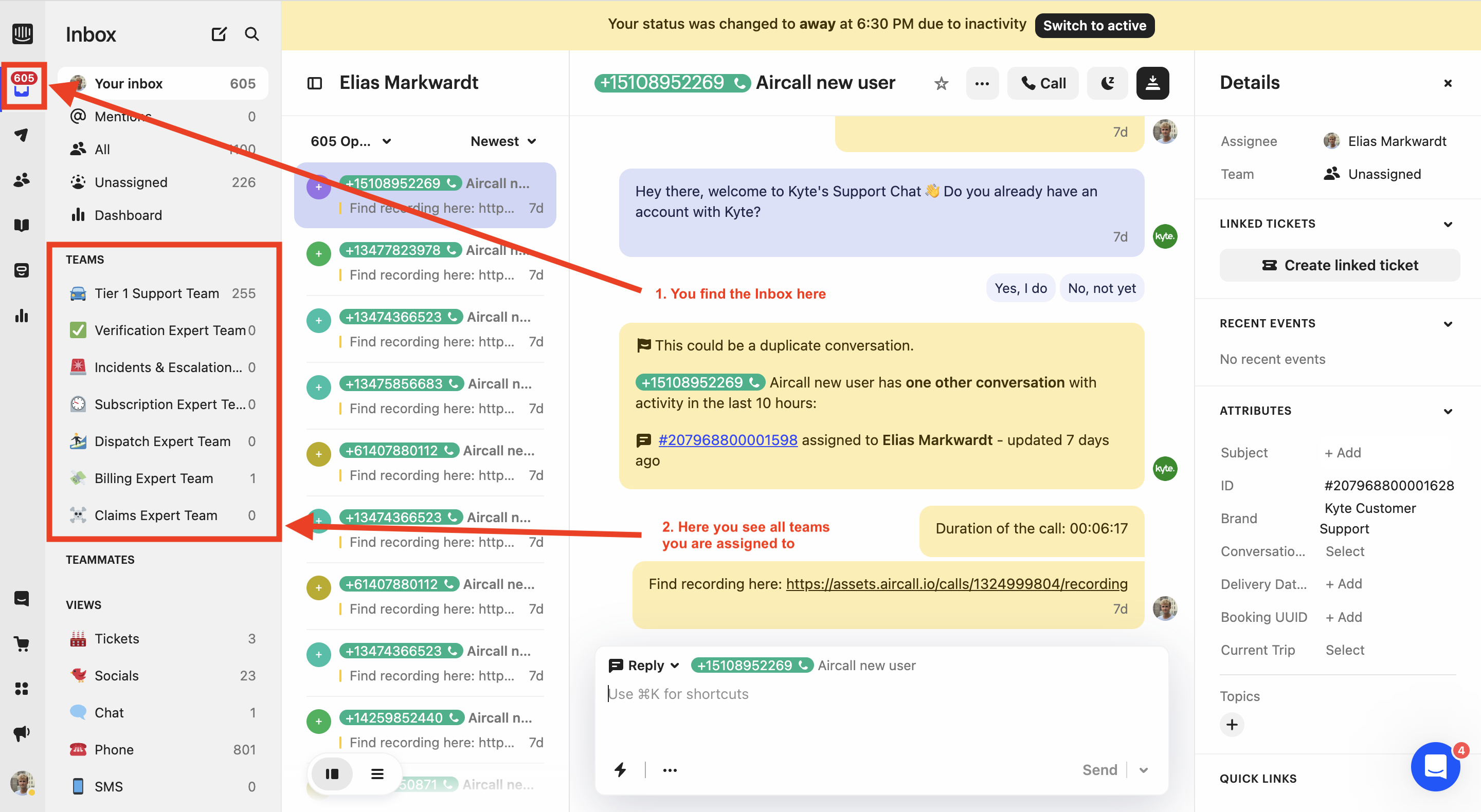Open the apps grid icon in sidebar
The height and width of the screenshot is (812, 1481).
tap(22, 689)
